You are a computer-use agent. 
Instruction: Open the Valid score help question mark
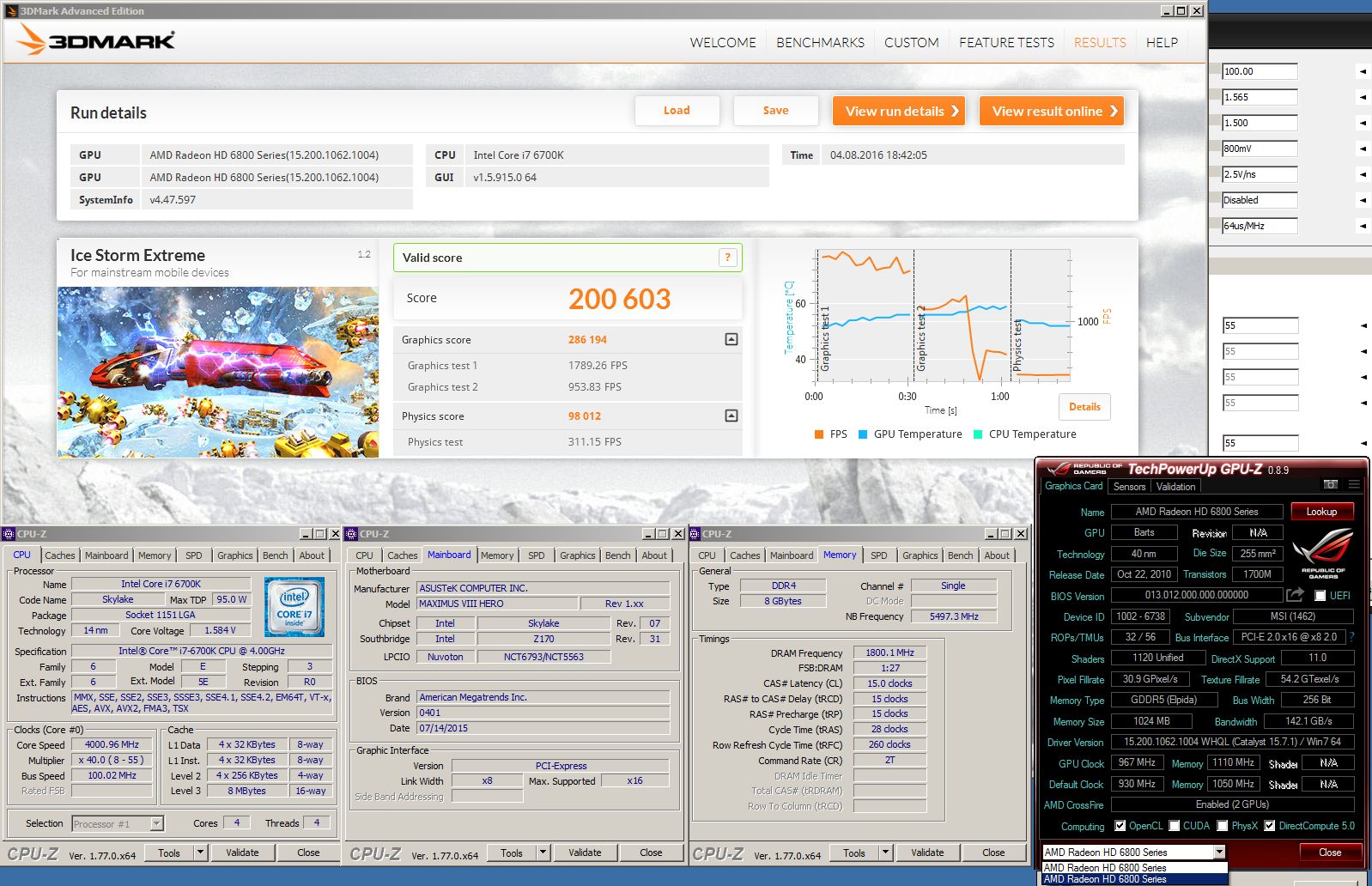727,257
